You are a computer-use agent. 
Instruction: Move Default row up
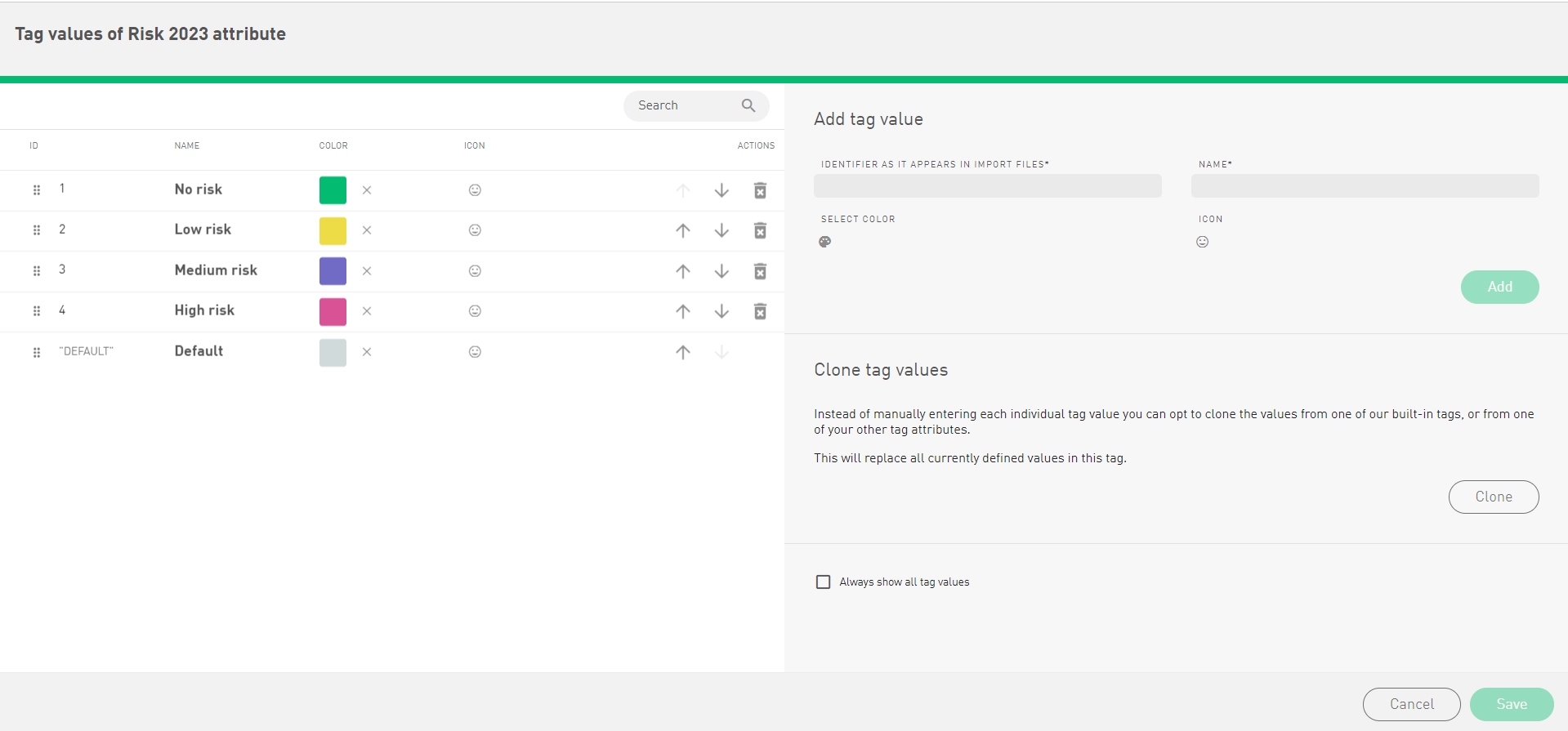point(683,352)
